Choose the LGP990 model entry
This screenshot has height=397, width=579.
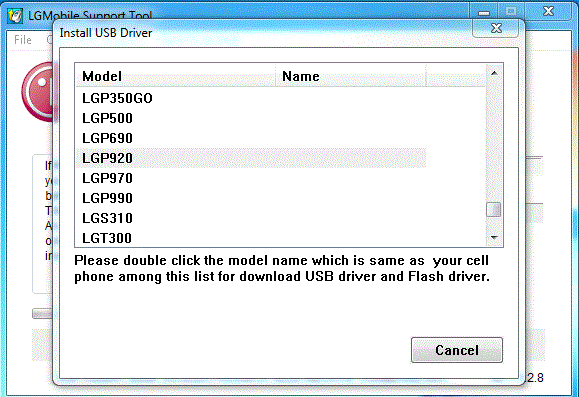point(251,198)
